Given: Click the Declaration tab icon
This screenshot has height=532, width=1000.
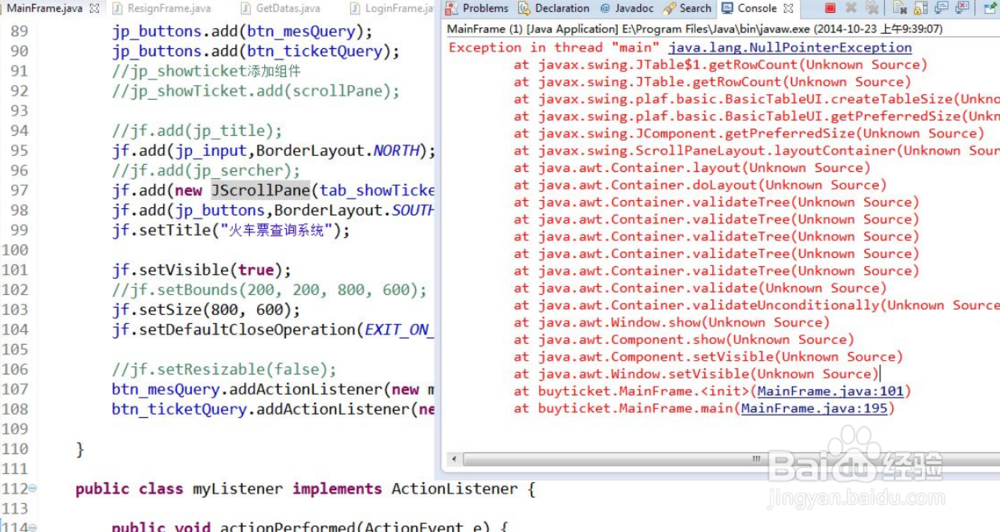Looking at the screenshot, I should [524, 8].
